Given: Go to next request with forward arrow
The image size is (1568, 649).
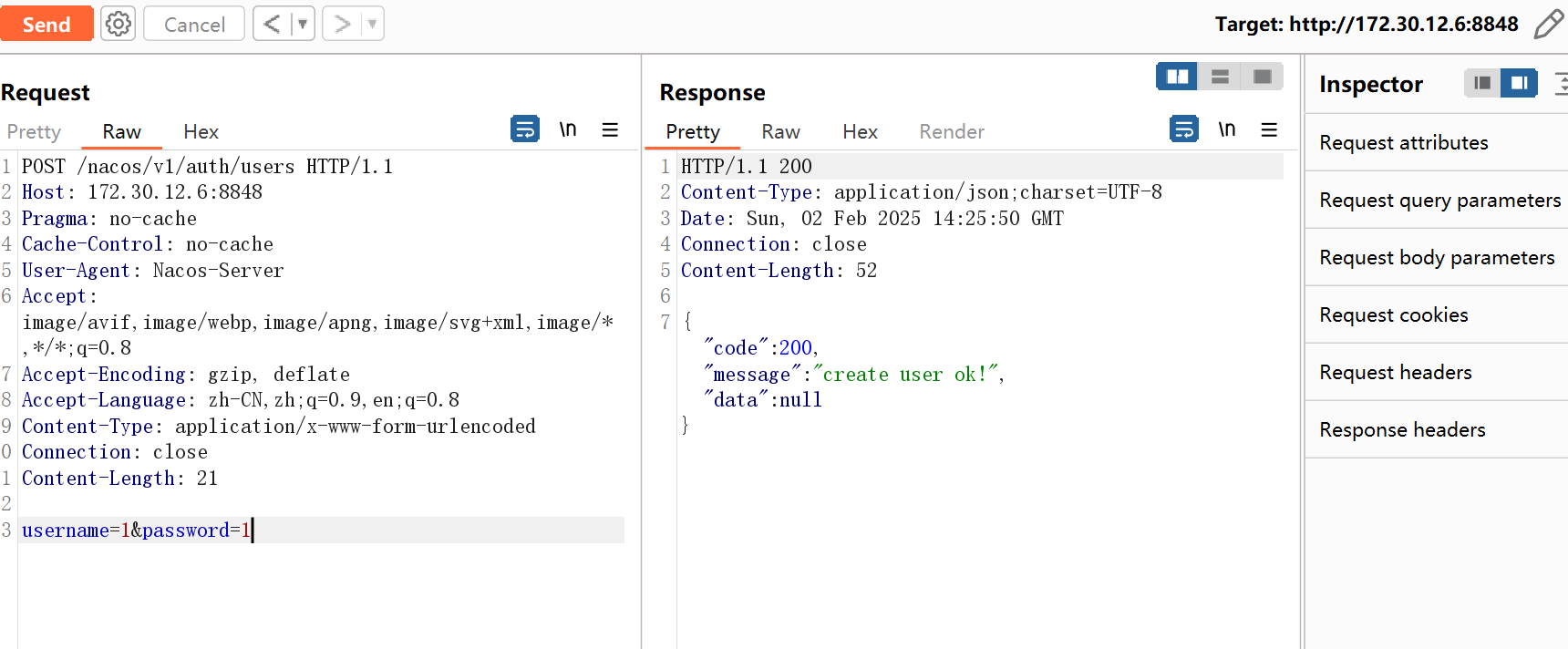Looking at the screenshot, I should tap(342, 24).
